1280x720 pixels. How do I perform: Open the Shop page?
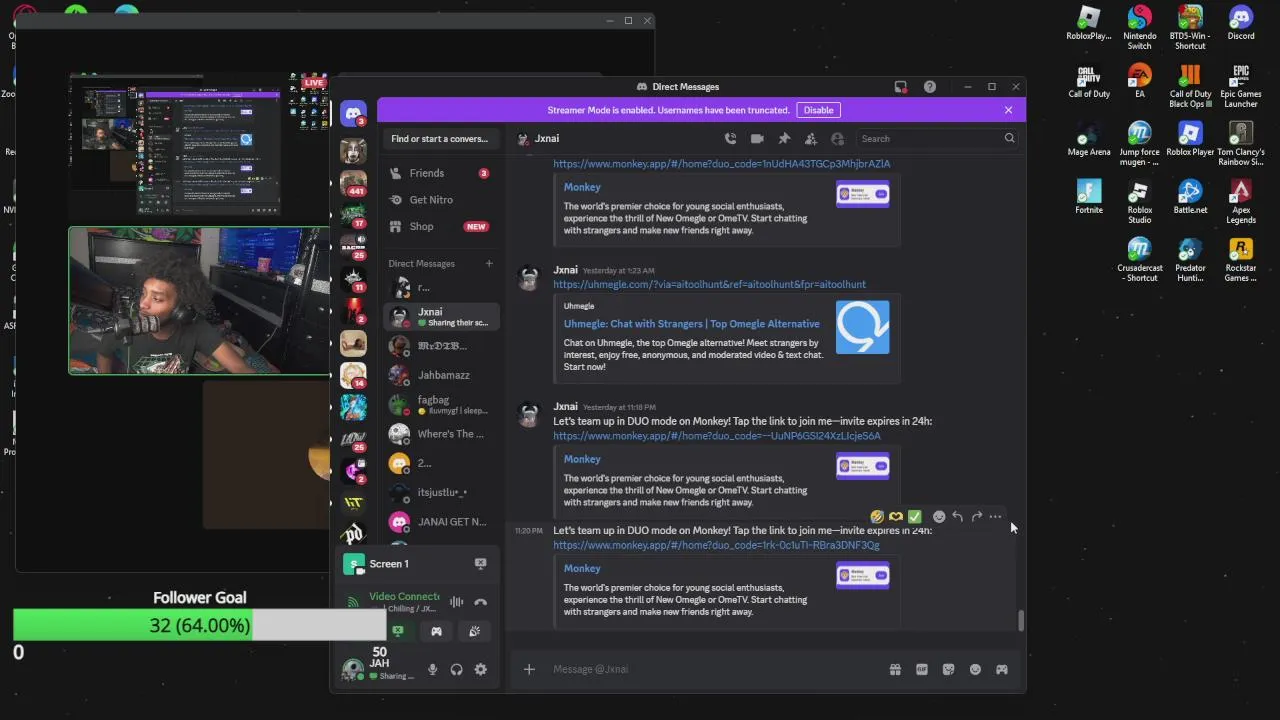point(441,227)
